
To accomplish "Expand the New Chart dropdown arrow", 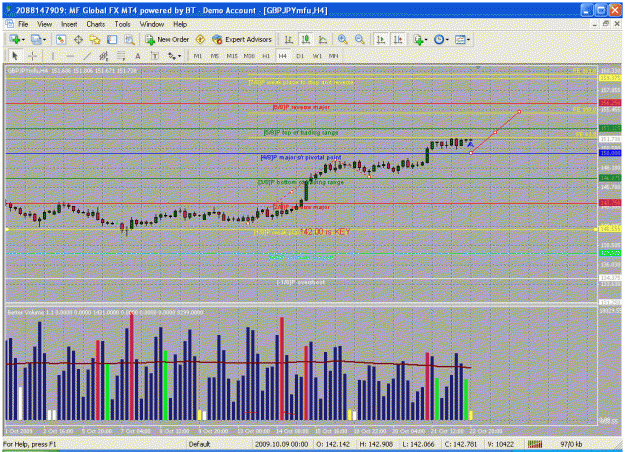I will tap(24, 39).
